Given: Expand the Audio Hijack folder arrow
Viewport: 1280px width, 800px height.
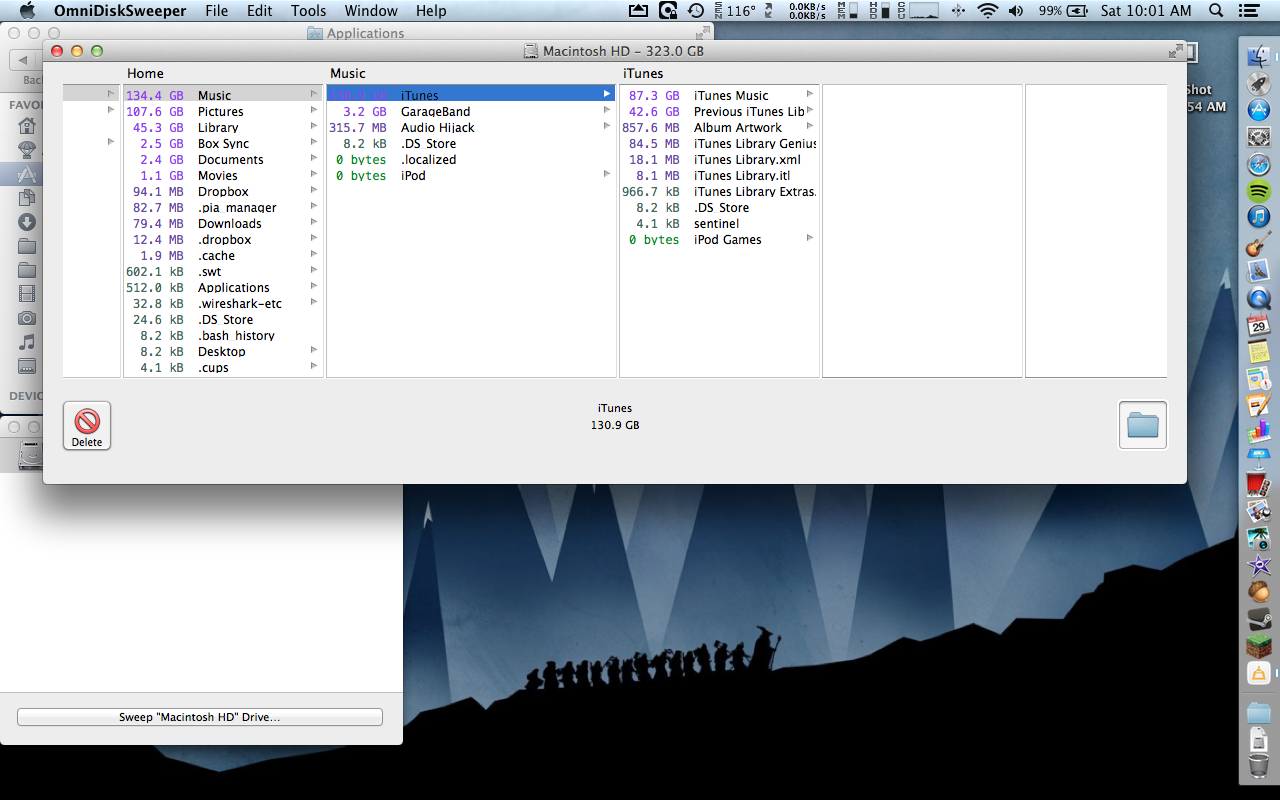Looking at the screenshot, I should (607, 126).
